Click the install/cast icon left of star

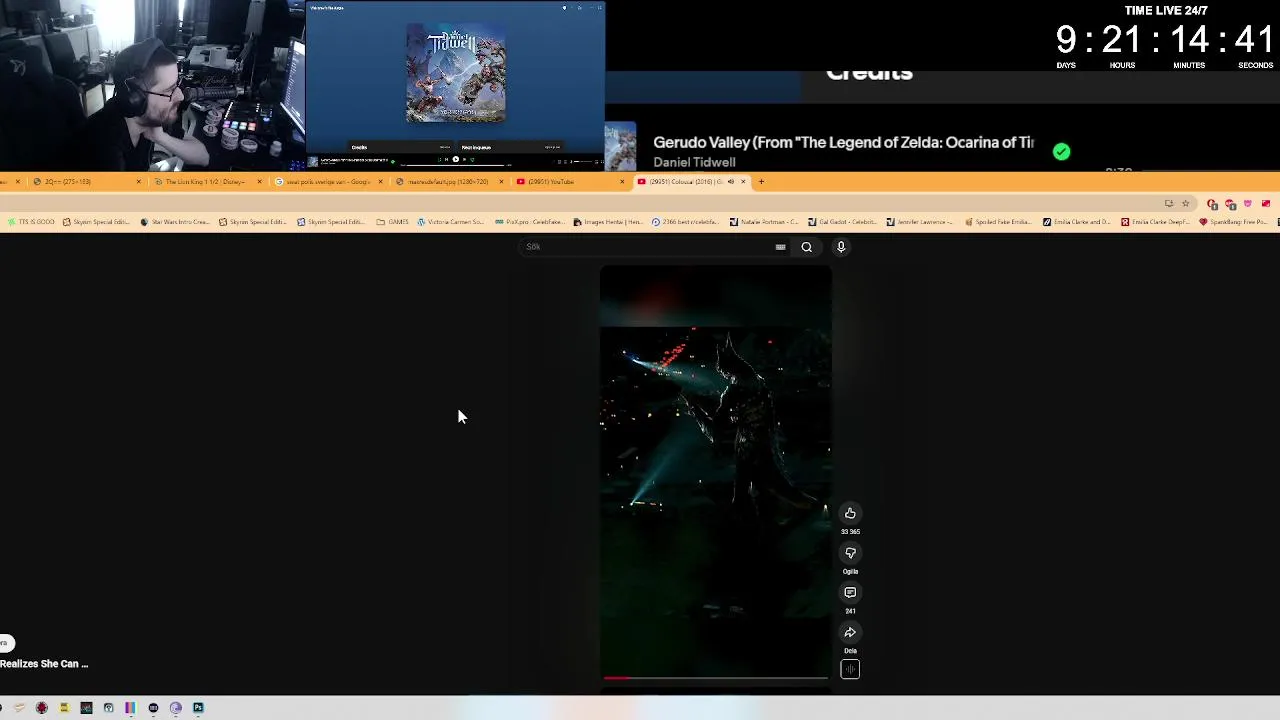[1168, 204]
